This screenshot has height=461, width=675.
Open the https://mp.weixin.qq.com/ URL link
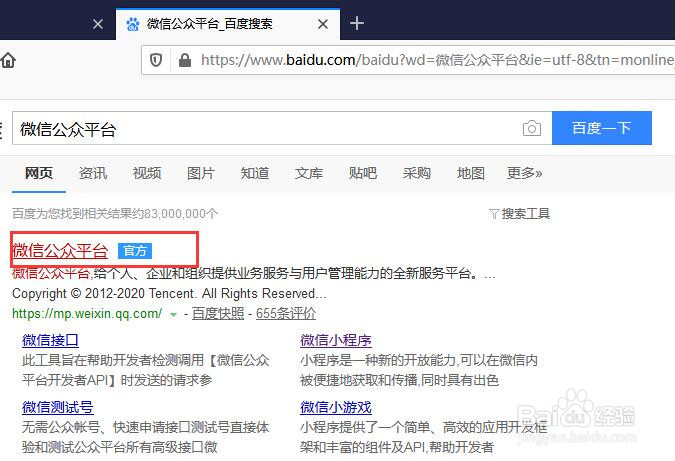point(87,313)
